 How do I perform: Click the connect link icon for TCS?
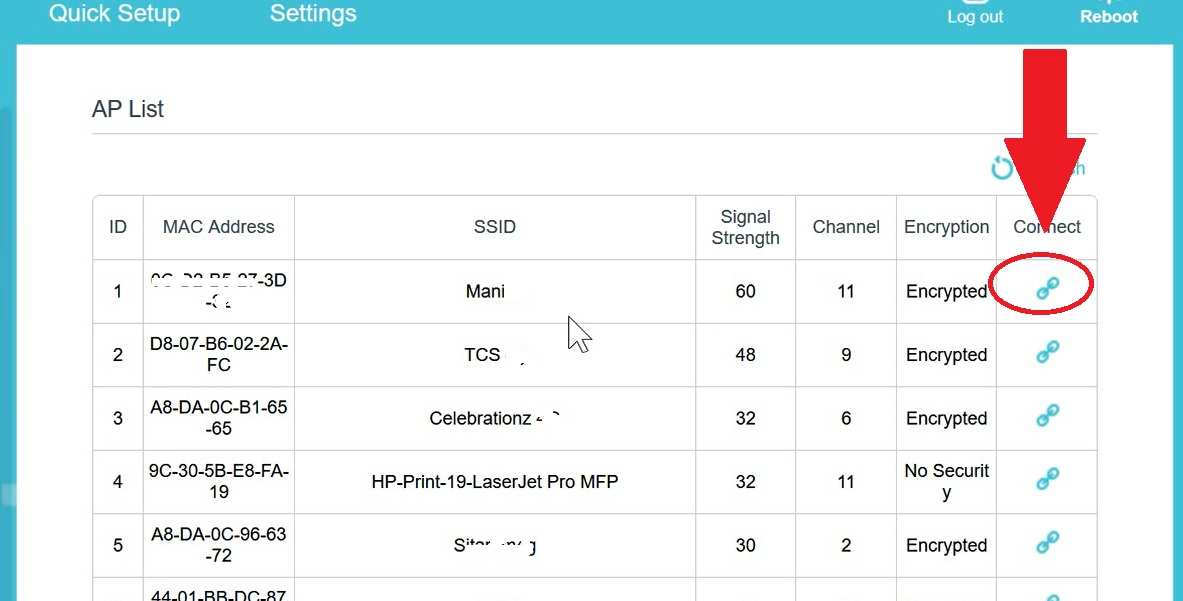[1047, 351]
